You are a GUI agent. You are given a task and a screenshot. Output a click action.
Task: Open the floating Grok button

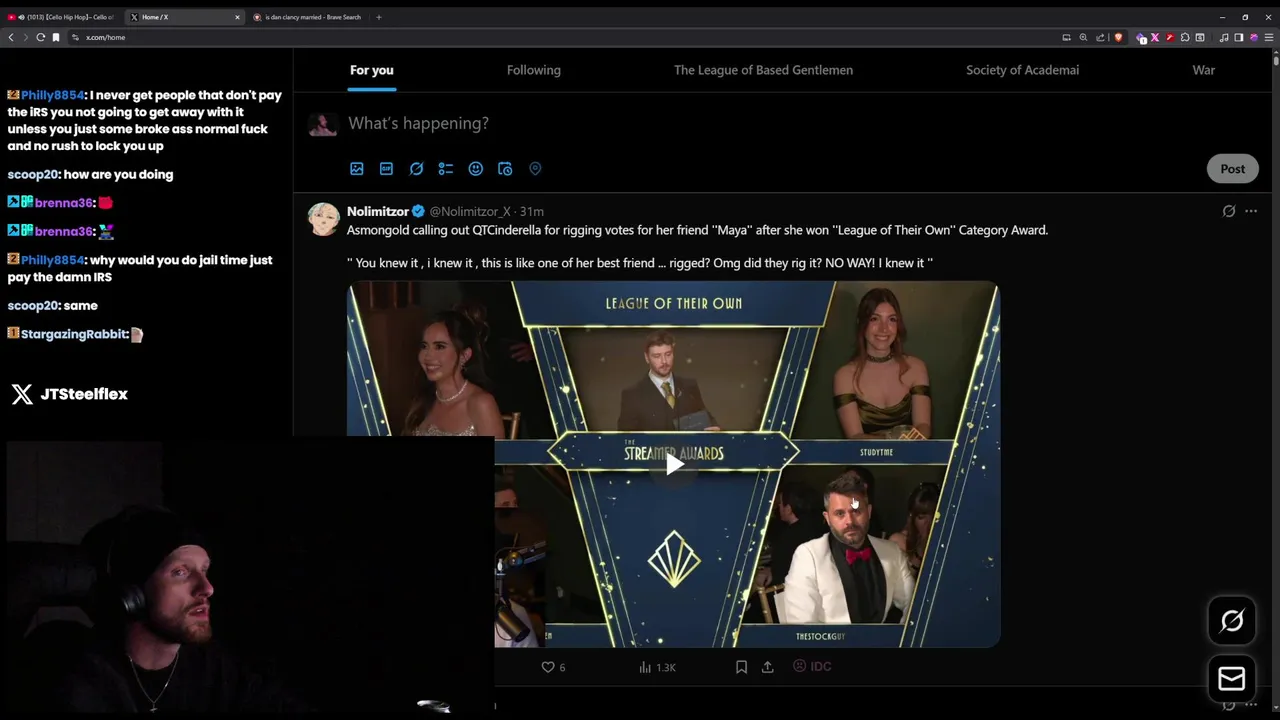(1232, 621)
